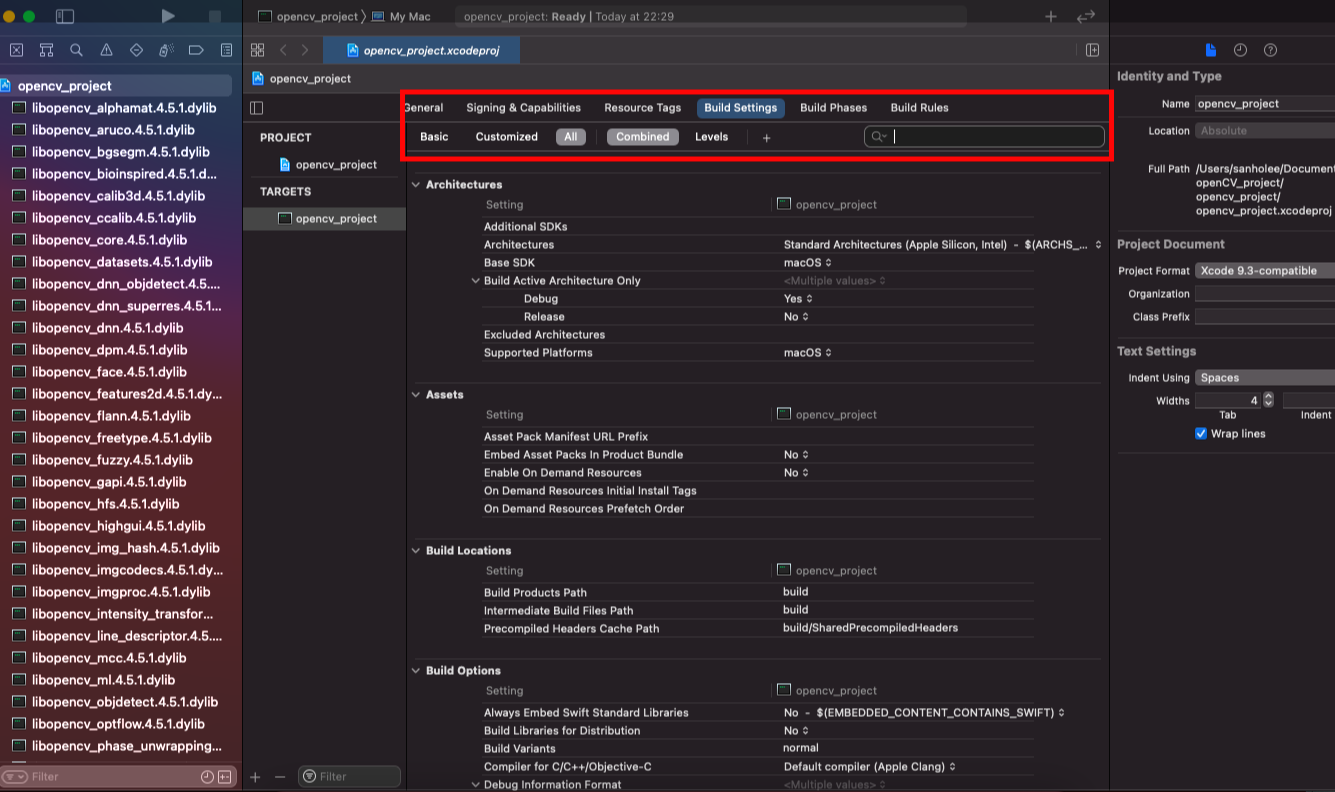Viewport: 1335px width, 792px height.
Task: Click the build settings search field
Action: pyautogui.click(x=984, y=137)
